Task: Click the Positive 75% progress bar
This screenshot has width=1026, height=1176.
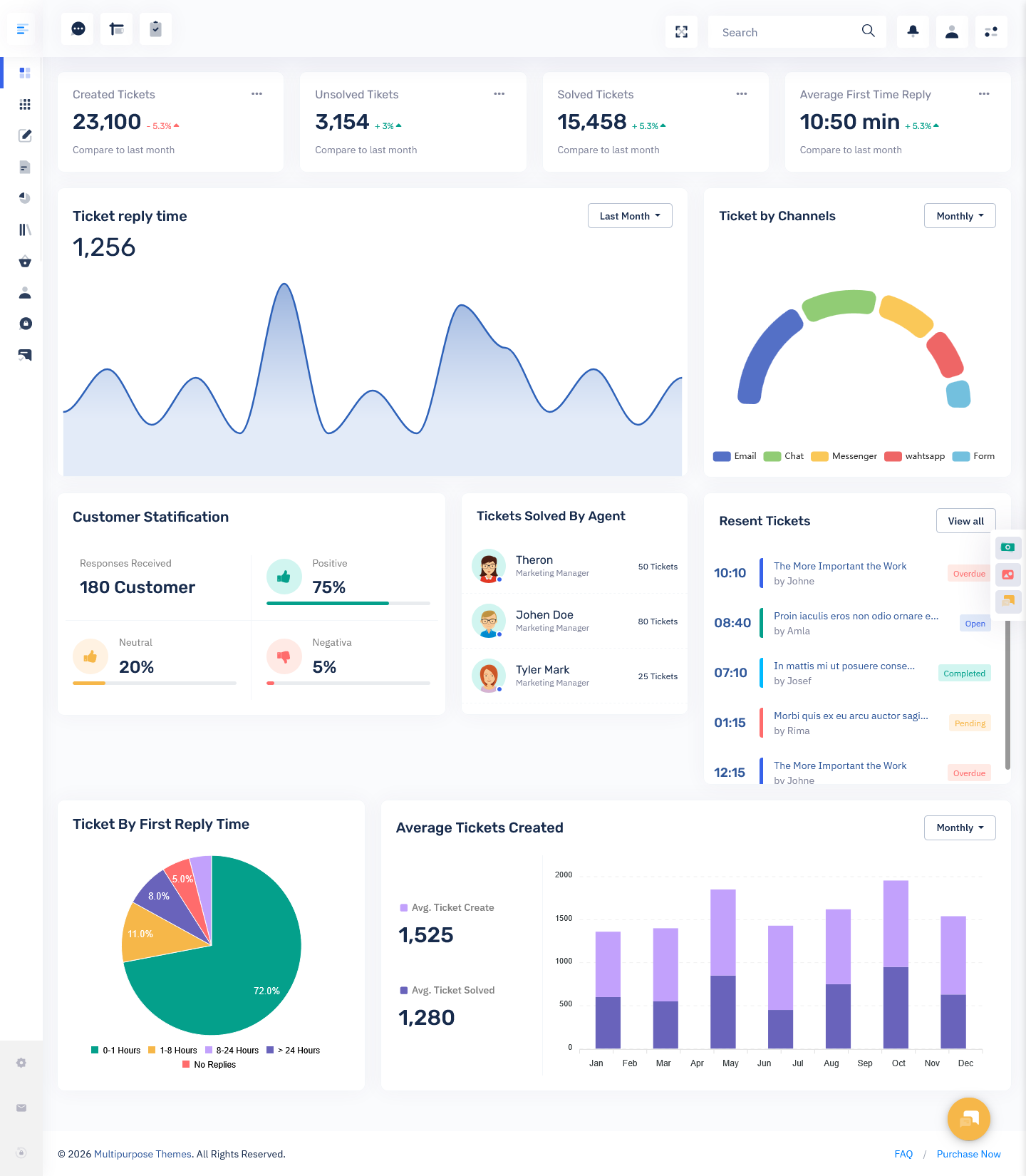Action: click(348, 604)
